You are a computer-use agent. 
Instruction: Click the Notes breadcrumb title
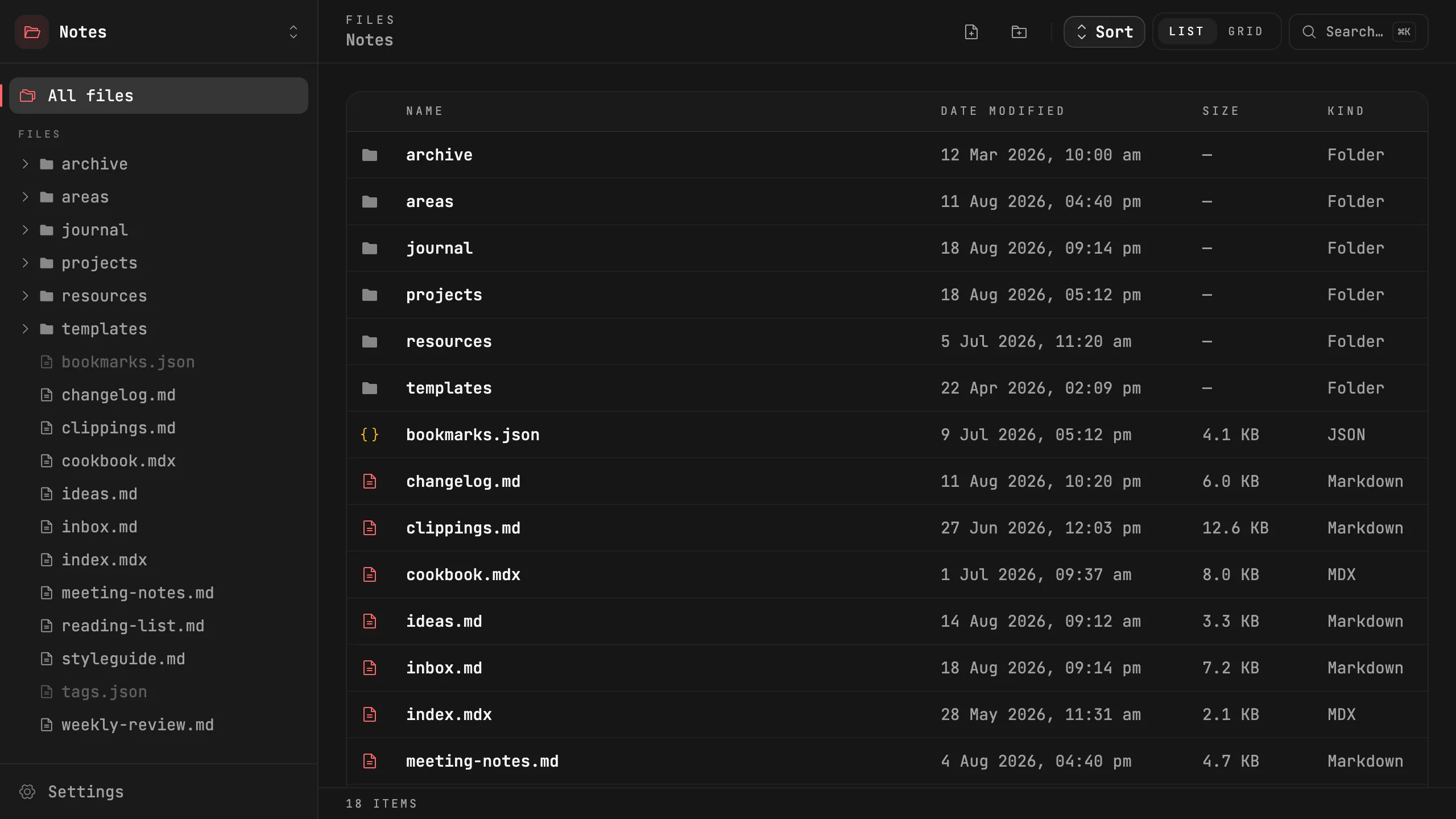click(x=370, y=40)
